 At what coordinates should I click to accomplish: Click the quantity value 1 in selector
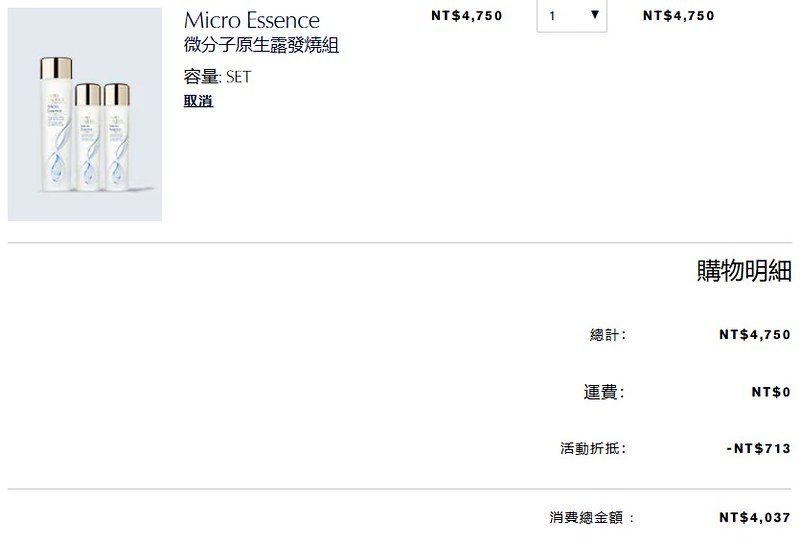tap(553, 16)
